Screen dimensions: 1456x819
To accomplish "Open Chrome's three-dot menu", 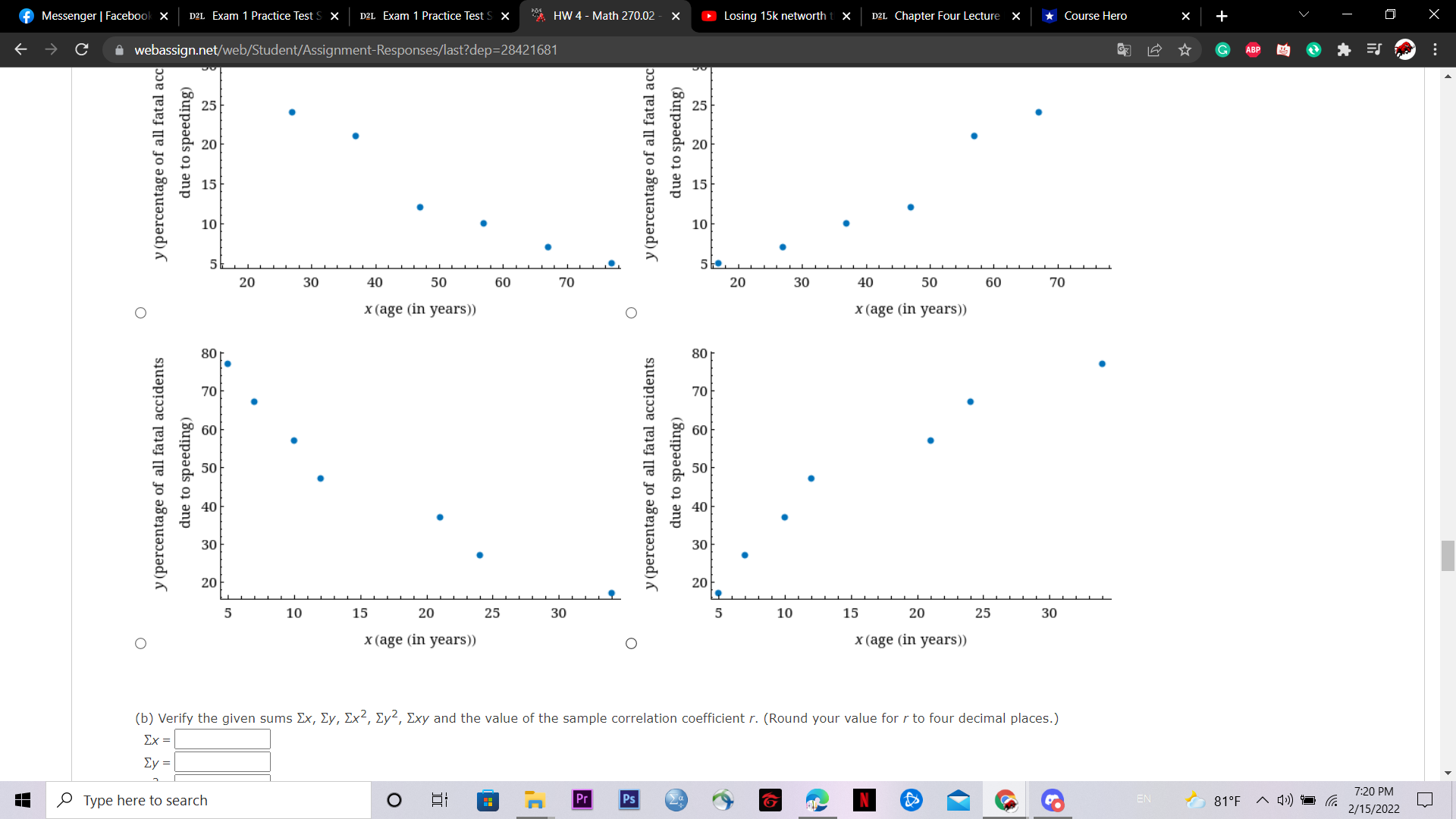I will [x=1435, y=50].
